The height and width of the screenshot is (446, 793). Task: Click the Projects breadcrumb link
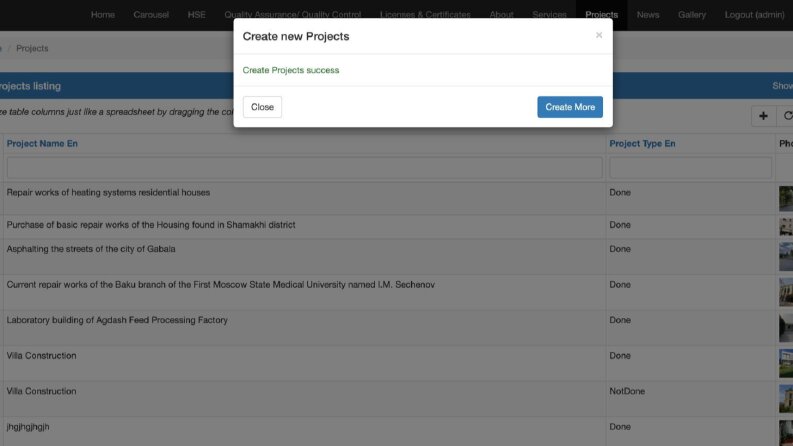(32, 49)
